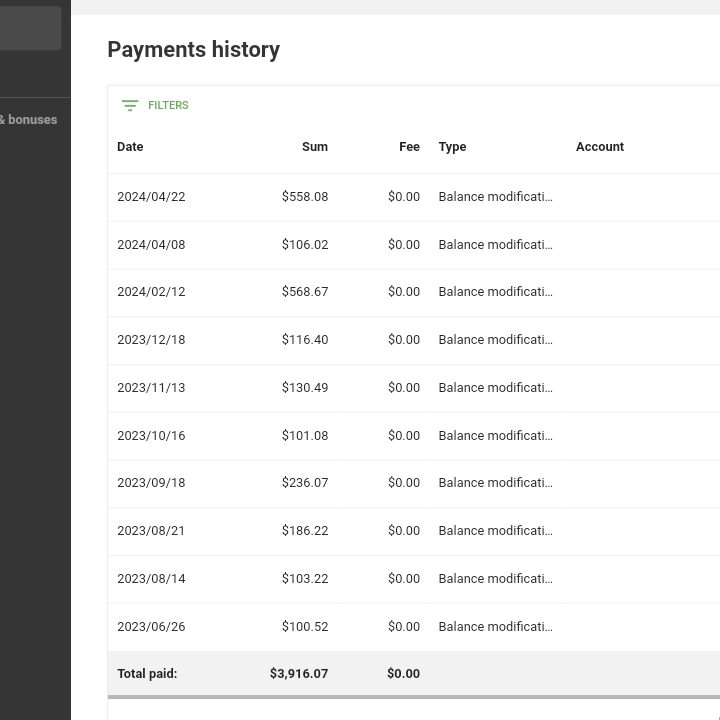Image resolution: width=720 pixels, height=720 pixels.
Task: Select the 2023/10/16 payment date
Action: (151, 436)
